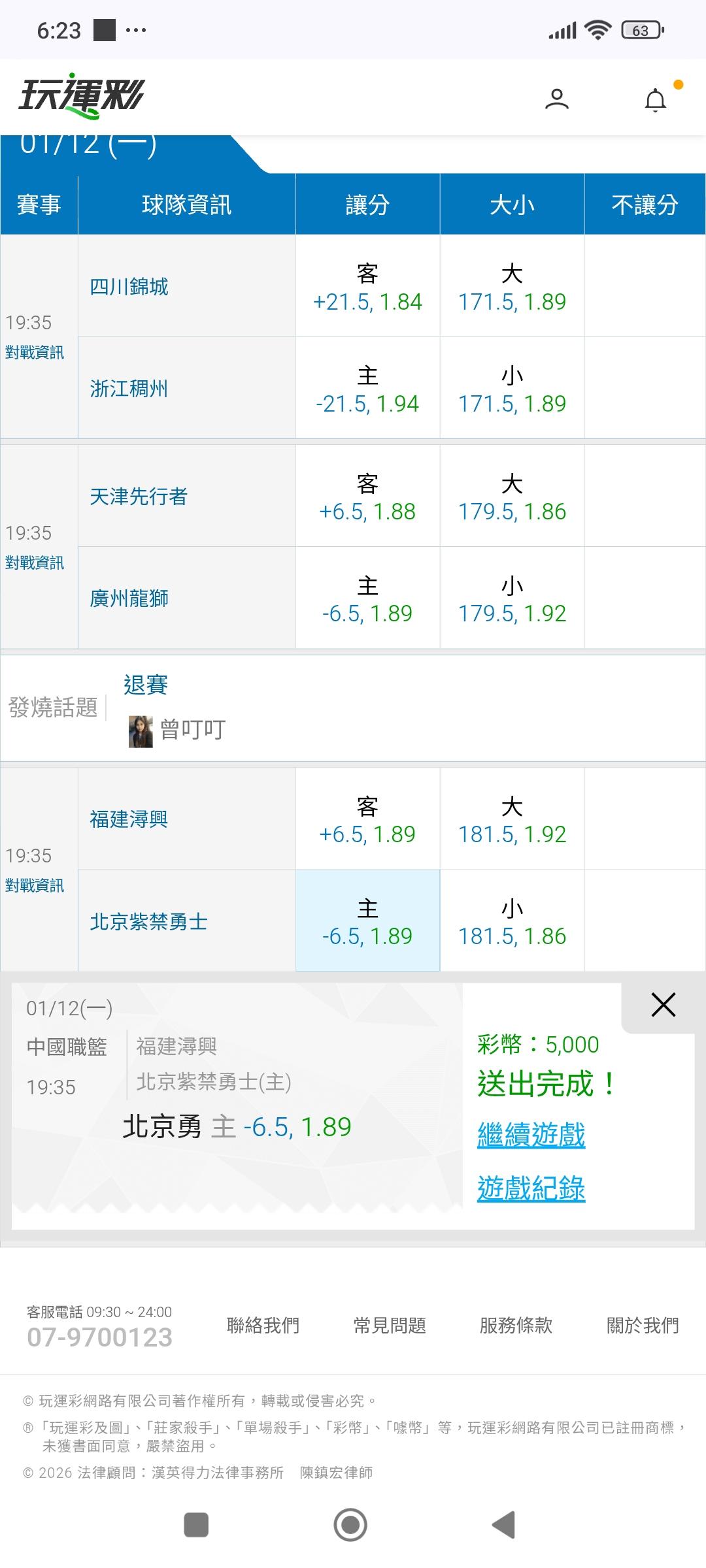Choose 小 181.5, 1.86 for the Beijing game

(x=512, y=921)
